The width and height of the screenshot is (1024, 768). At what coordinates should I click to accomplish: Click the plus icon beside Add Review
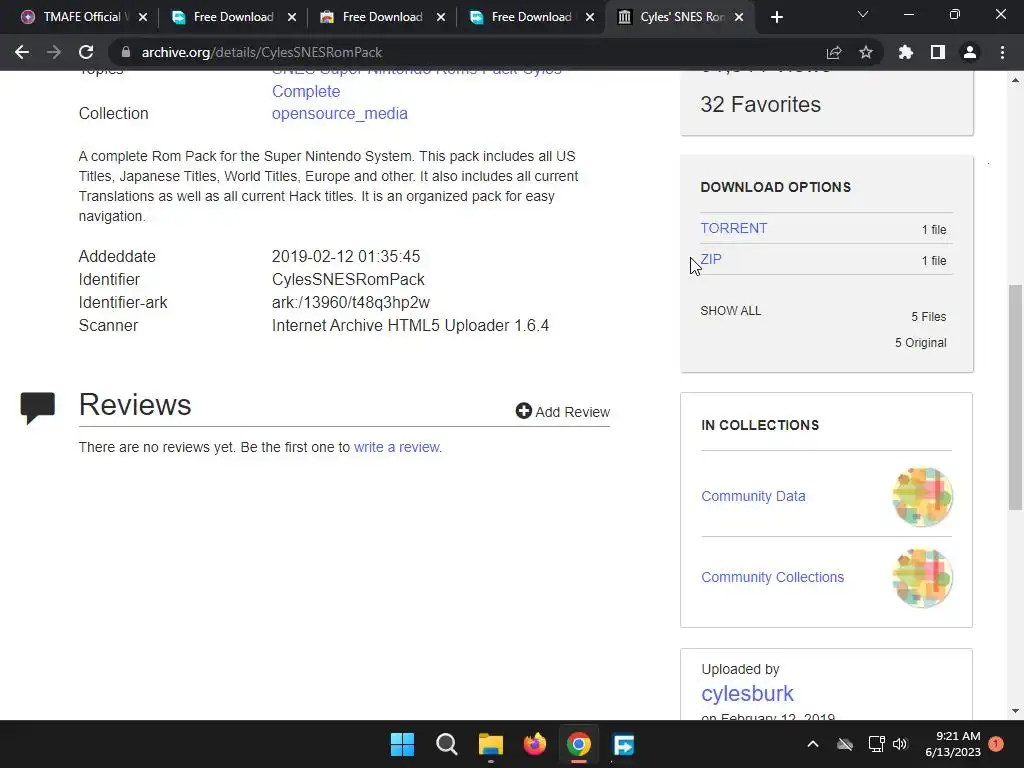[523, 411]
